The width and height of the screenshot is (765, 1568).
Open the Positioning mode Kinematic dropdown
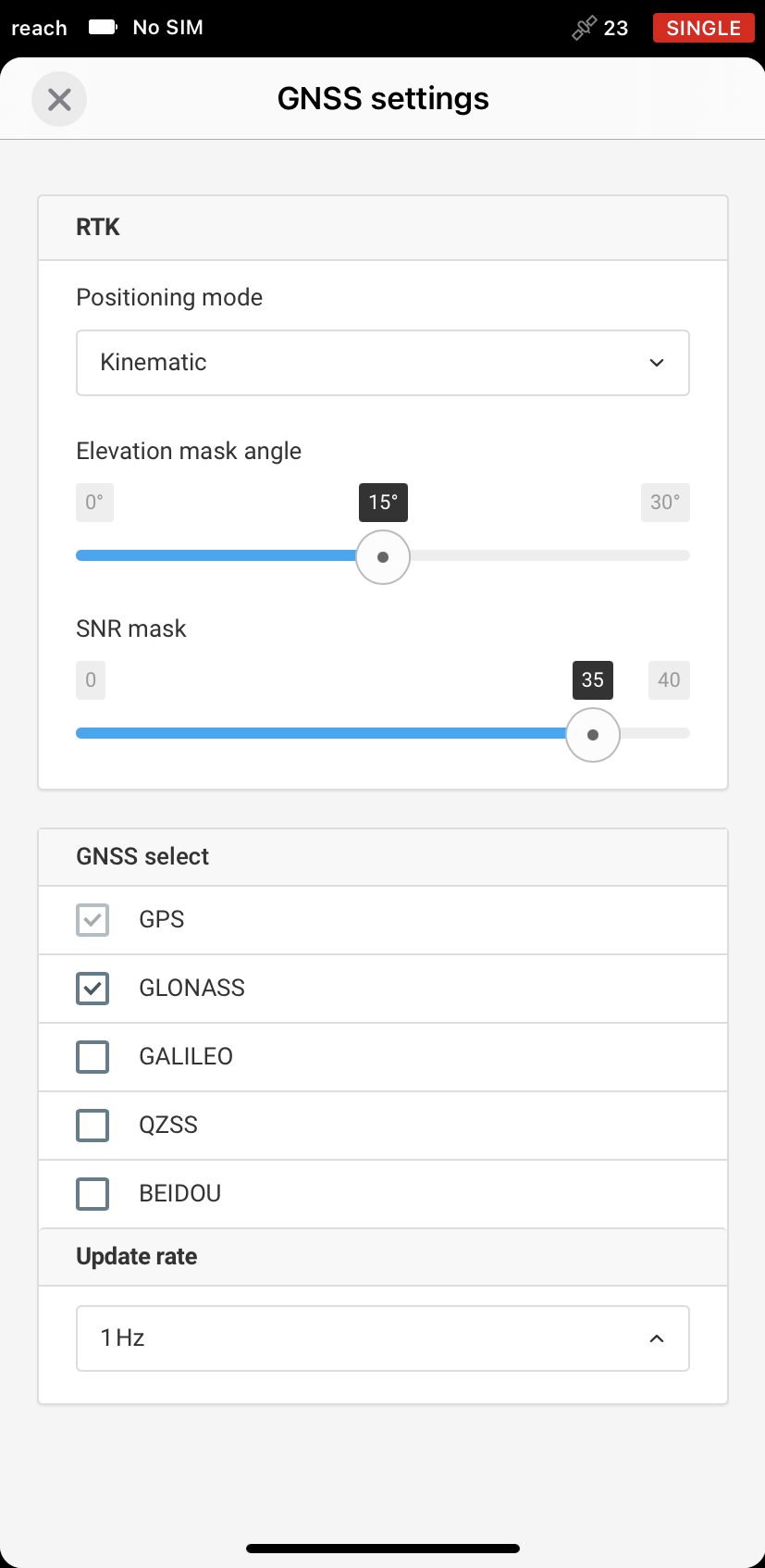pyautogui.click(x=383, y=363)
